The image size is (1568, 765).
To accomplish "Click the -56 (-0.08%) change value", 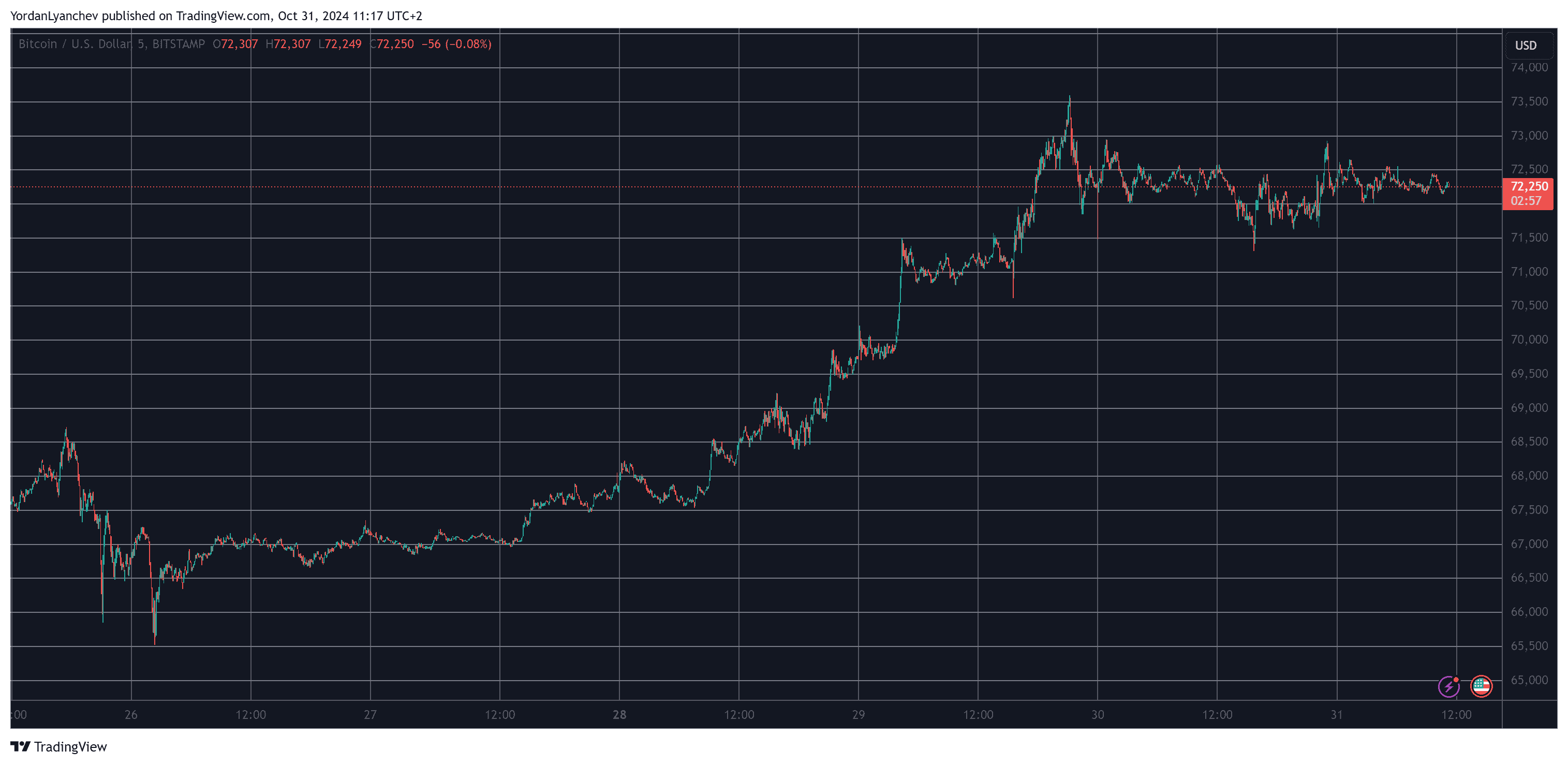I will coord(456,44).
